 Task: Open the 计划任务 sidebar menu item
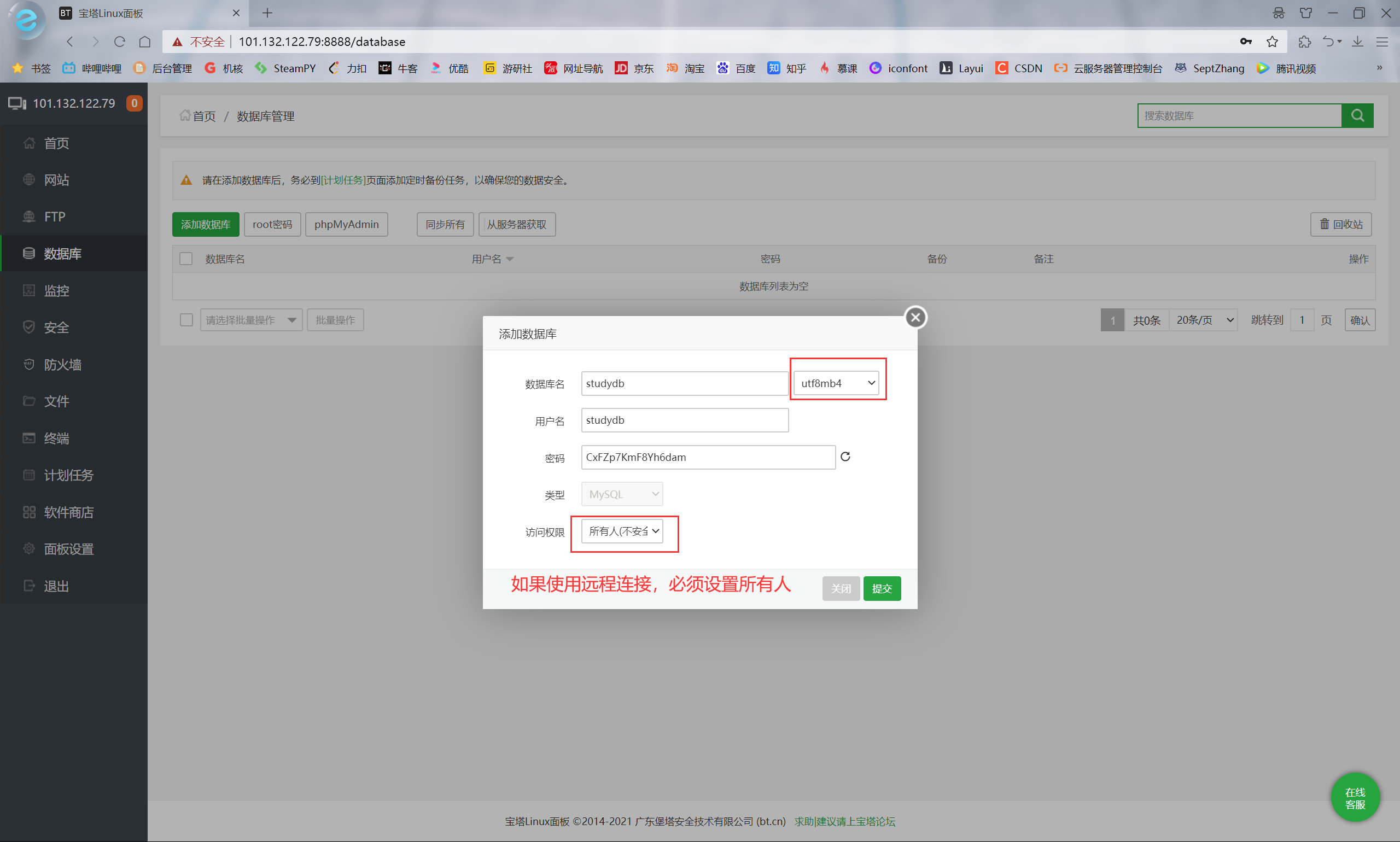click(x=68, y=476)
